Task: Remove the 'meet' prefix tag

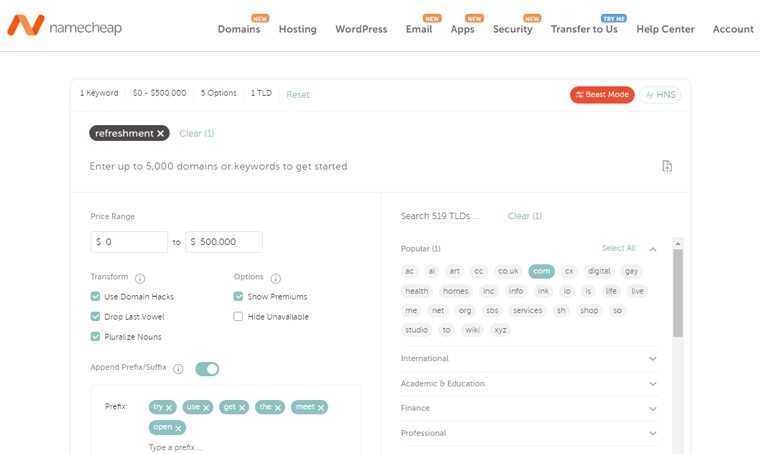Action: pos(321,408)
